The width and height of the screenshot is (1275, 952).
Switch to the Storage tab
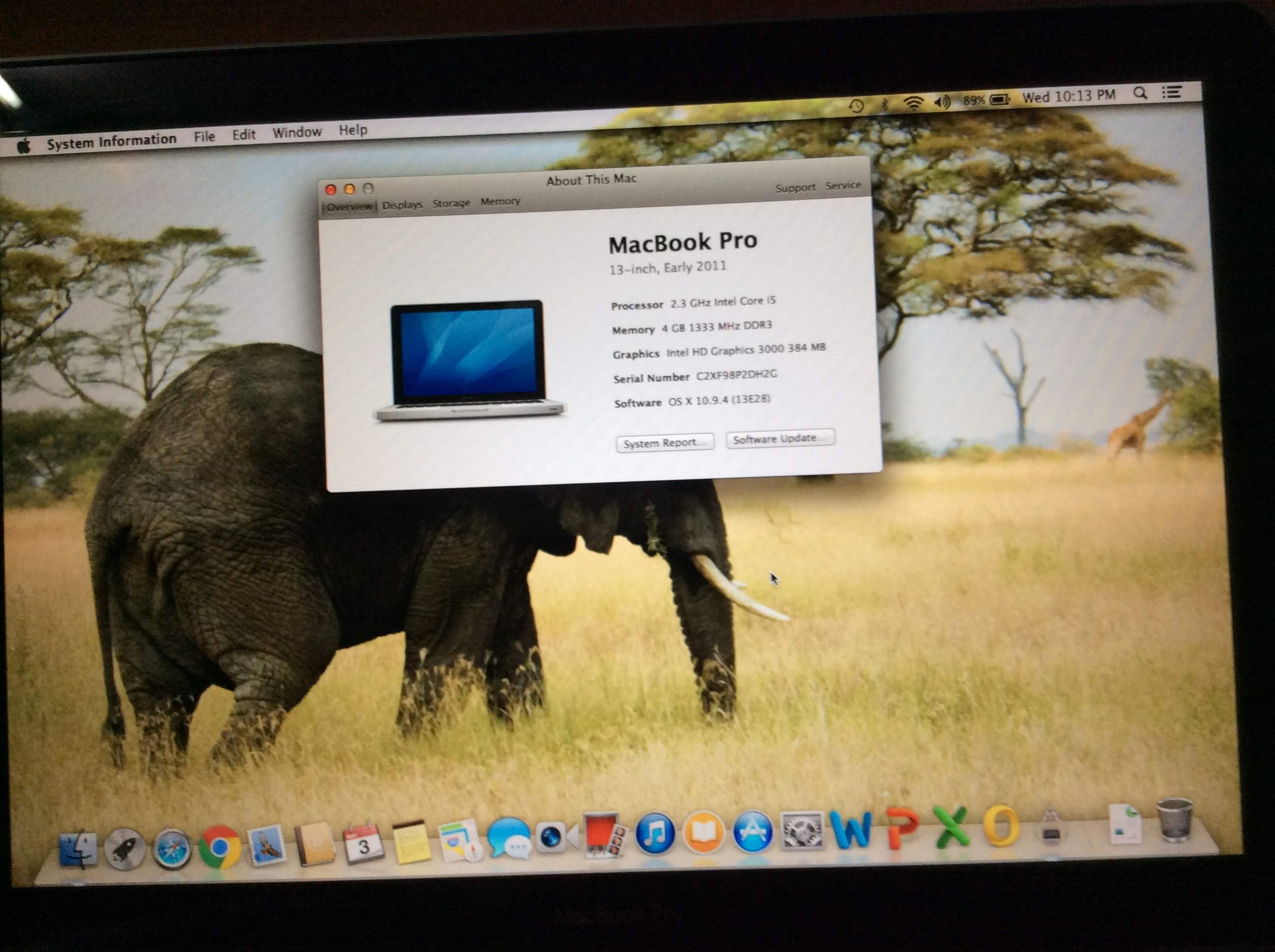452,204
